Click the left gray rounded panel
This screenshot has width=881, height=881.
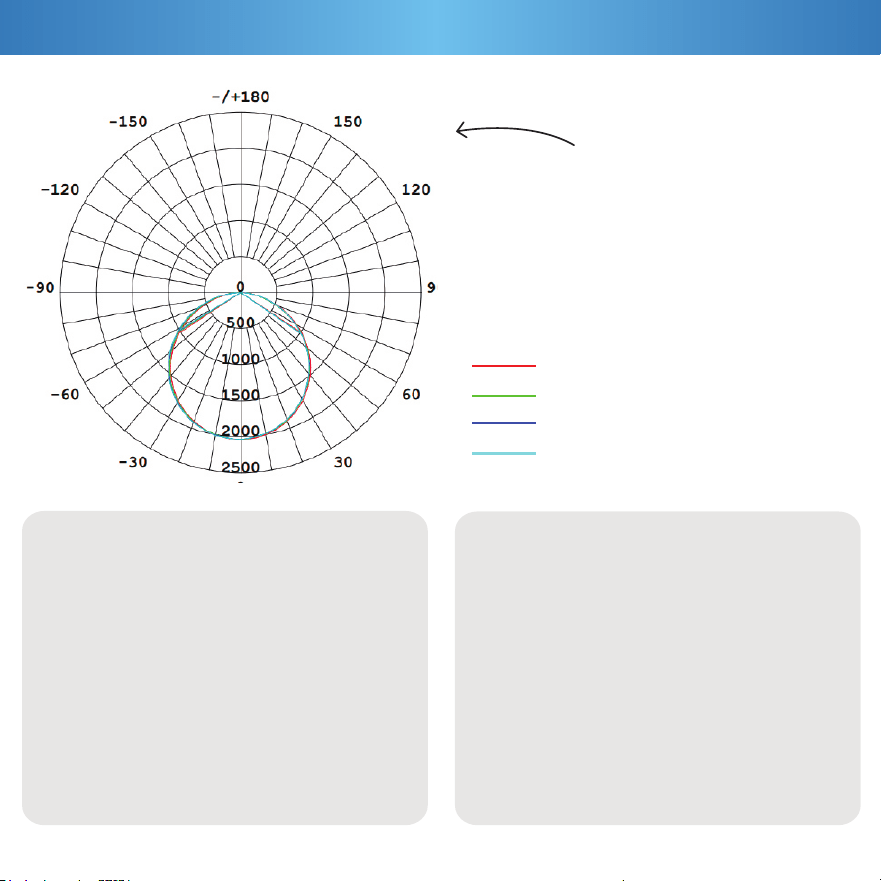[225, 667]
